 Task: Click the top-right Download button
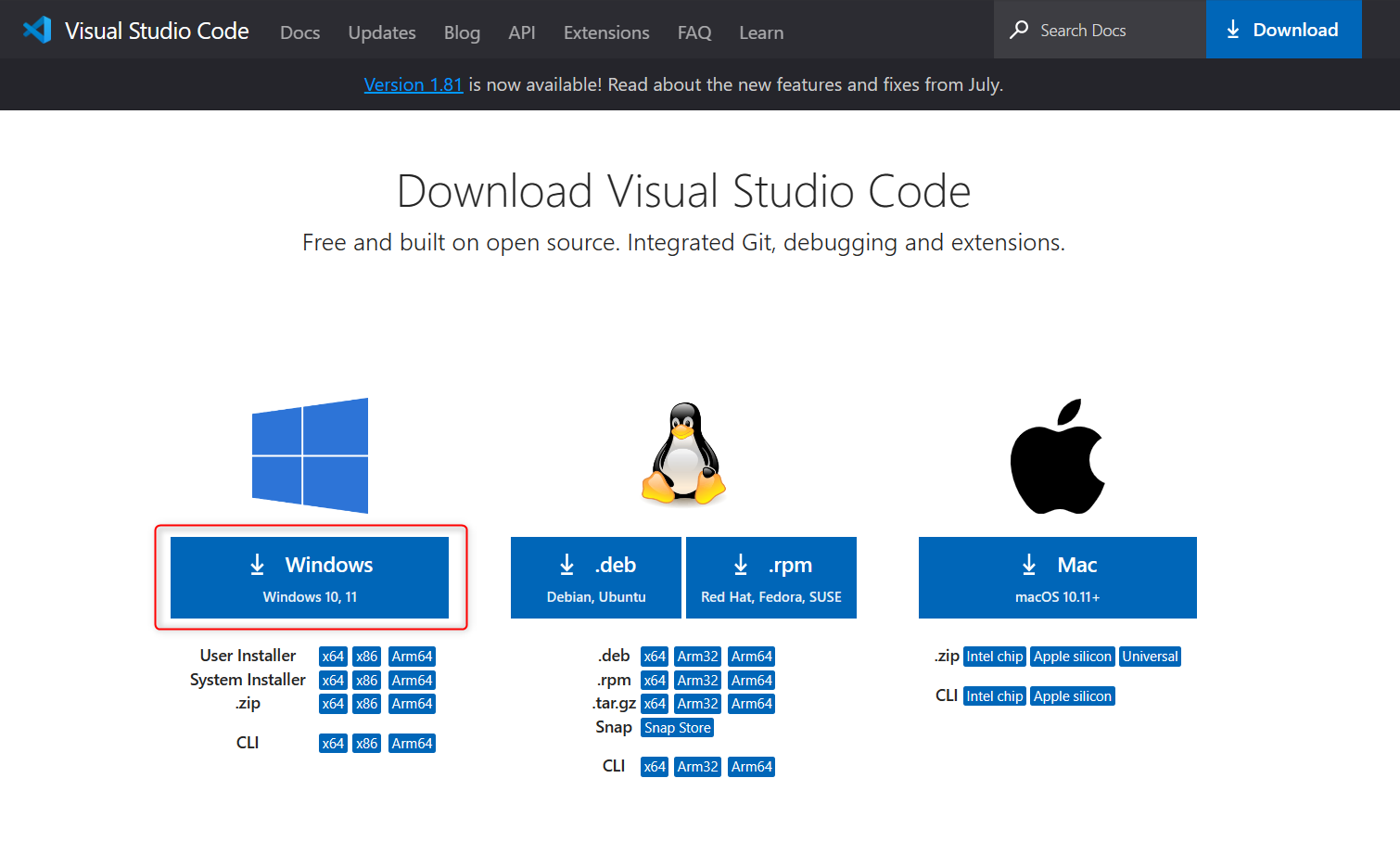[1284, 30]
